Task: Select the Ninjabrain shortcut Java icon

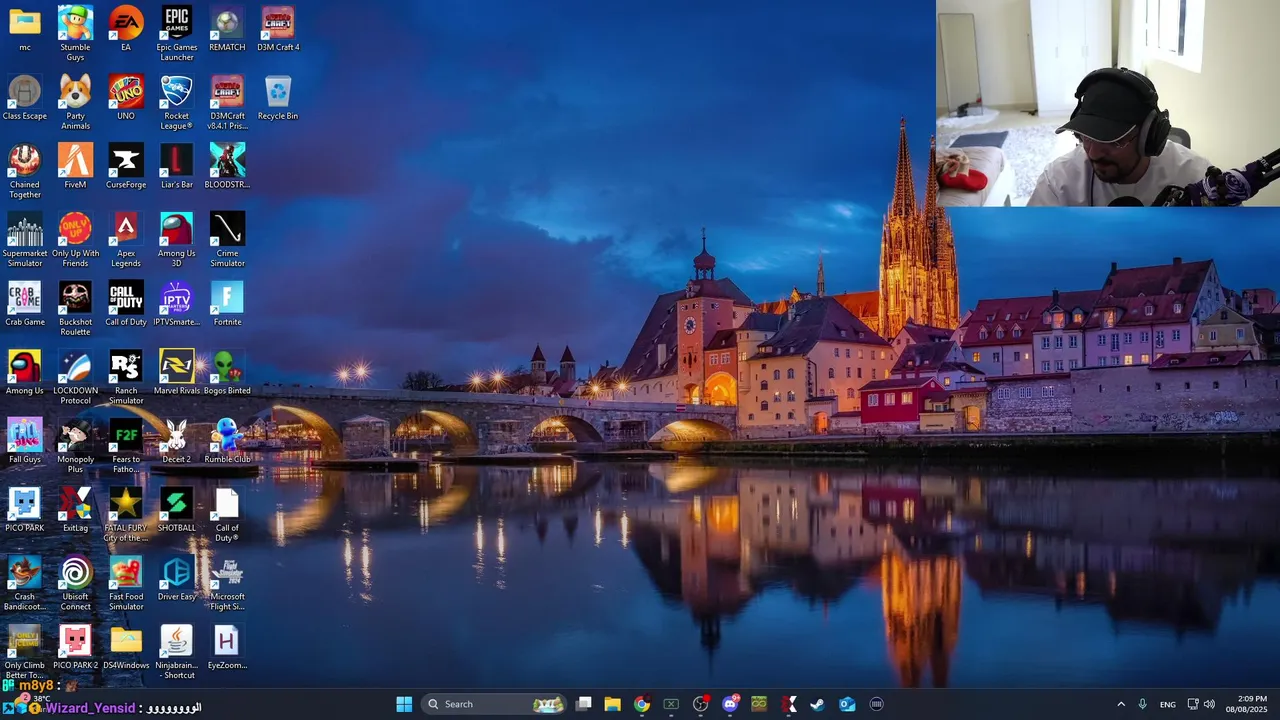Action: pos(177,652)
